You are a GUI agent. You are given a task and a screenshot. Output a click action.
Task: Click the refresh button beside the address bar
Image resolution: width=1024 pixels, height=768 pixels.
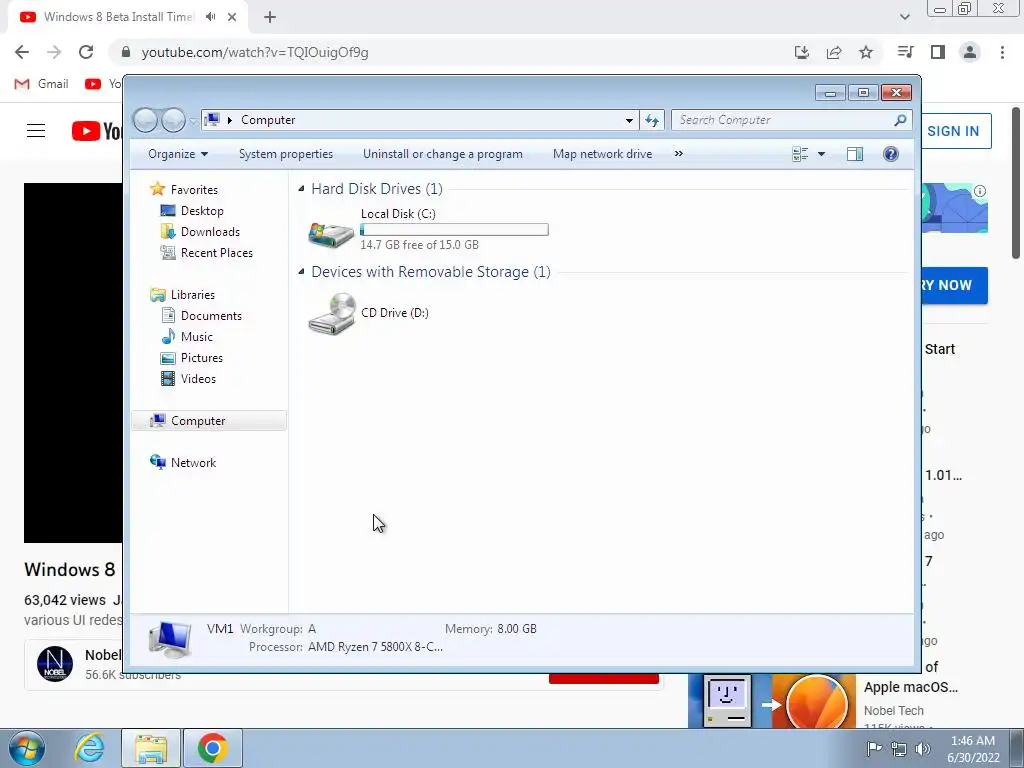(x=652, y=120)
